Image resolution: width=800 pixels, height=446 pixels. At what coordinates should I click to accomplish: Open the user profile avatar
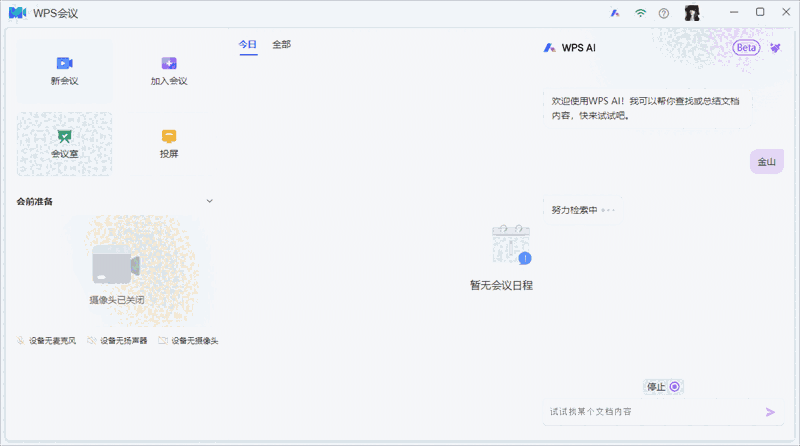point(692,13)
